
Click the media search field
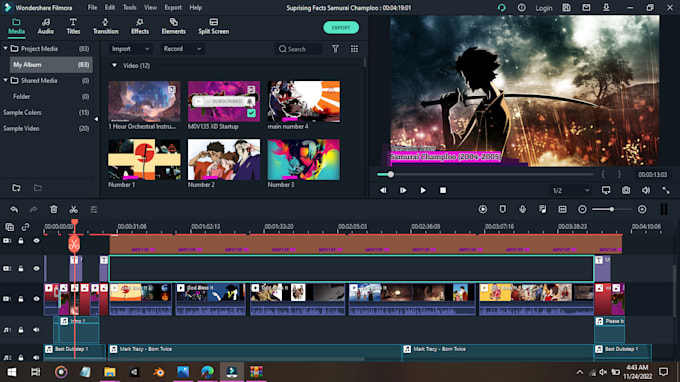tap(299, 49)
